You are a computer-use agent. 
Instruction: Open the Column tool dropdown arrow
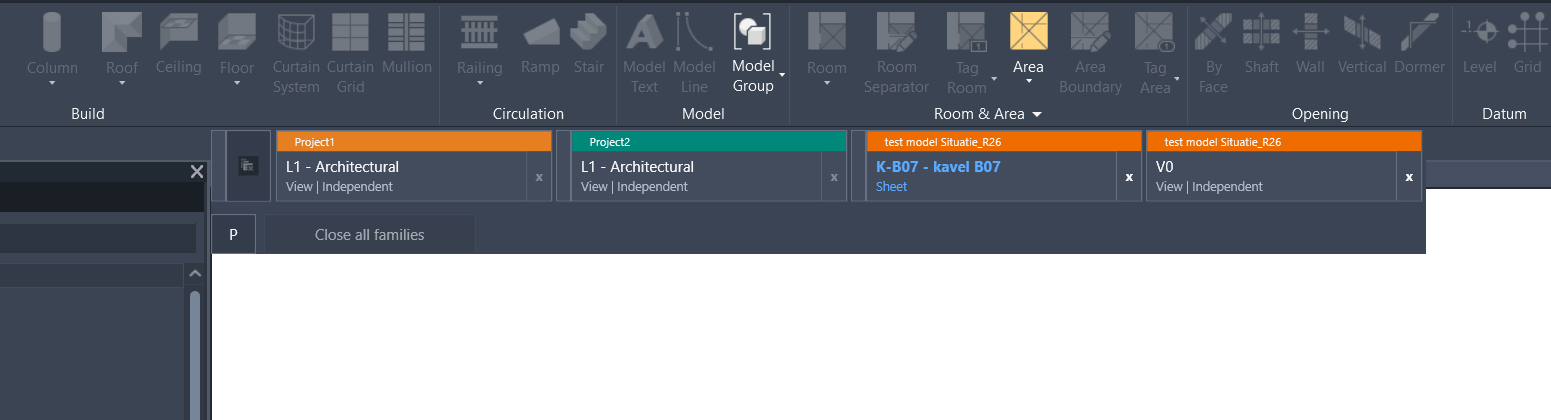52,84
